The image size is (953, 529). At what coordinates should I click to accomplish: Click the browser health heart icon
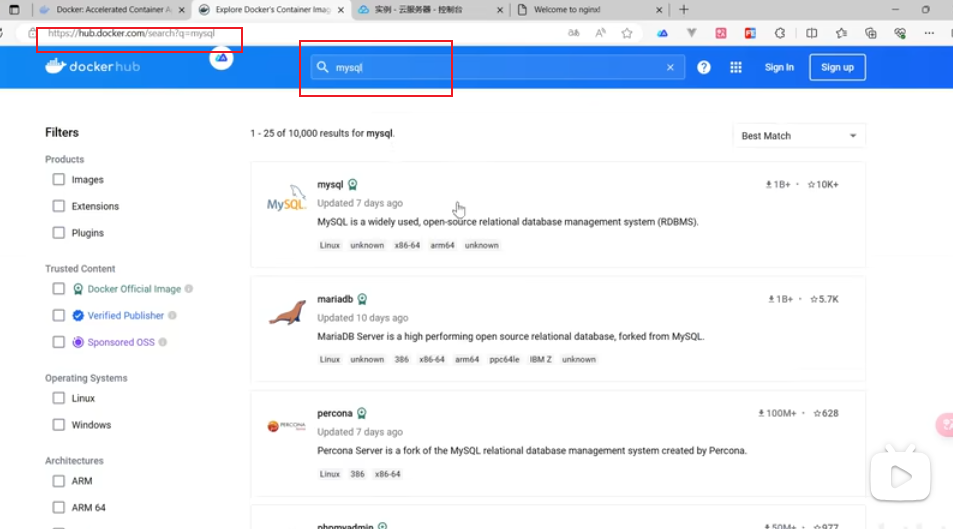coord(900,33)
